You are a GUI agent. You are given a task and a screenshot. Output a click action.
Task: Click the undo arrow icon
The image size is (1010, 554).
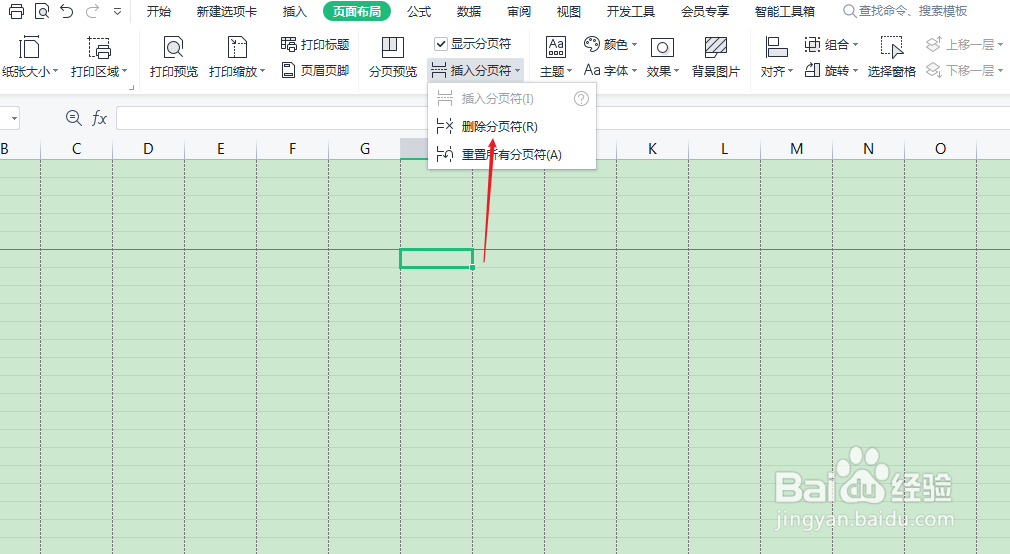pyautogui.click(x=66, y=11)
